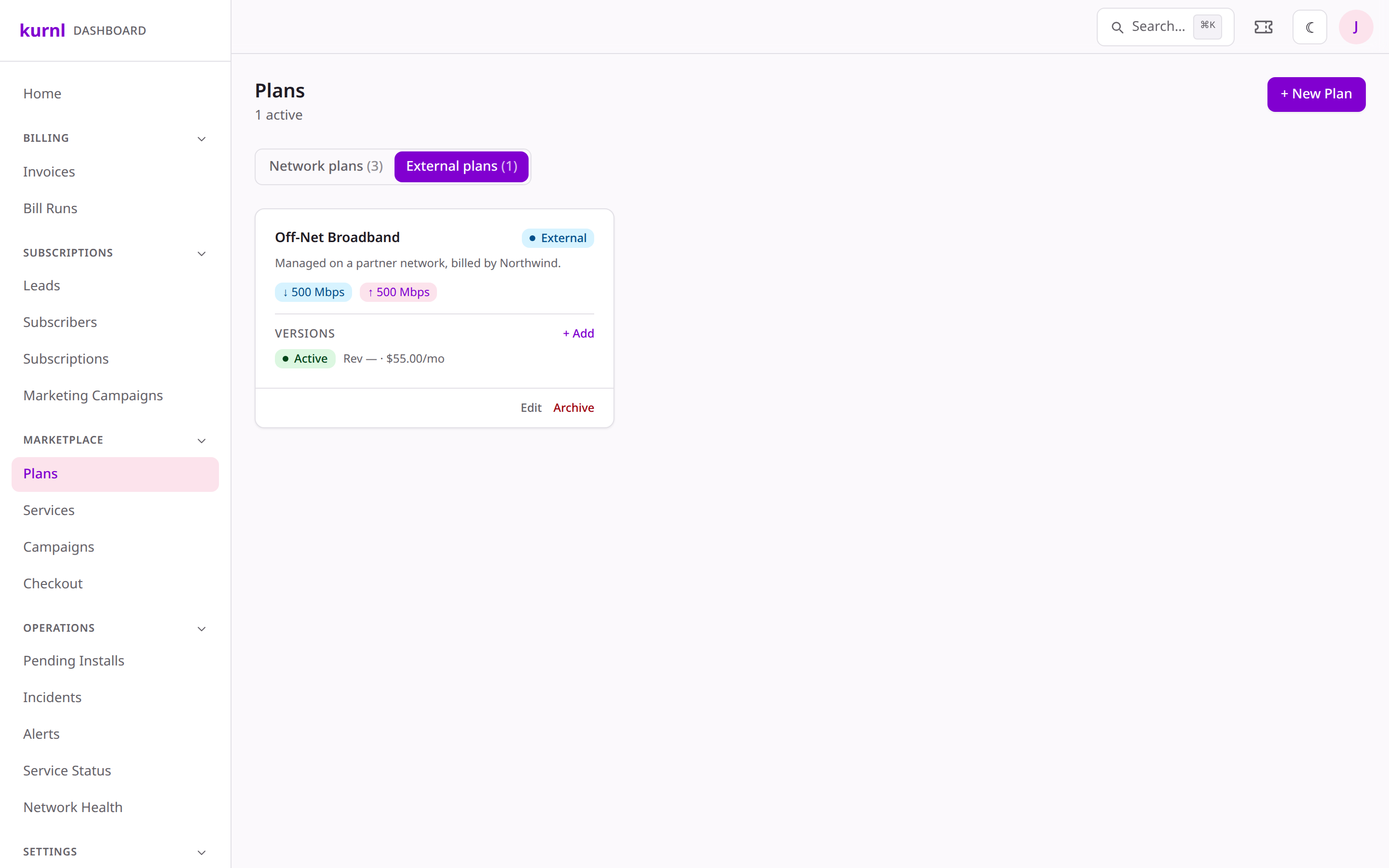Open Bill Runs page
This screenshot has height=868, width=1389.
[x=115, y=208]
